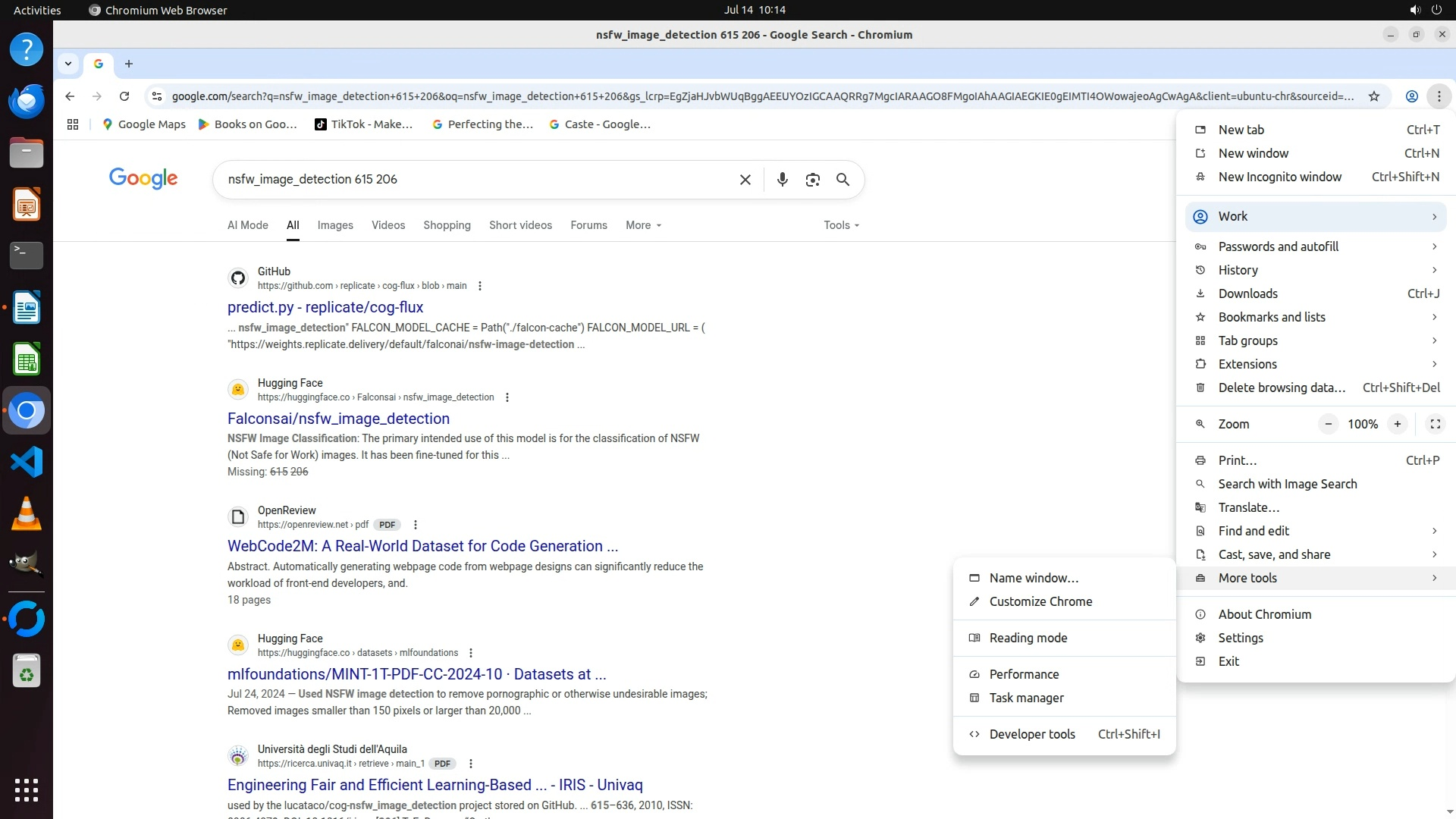
Task: Open site information icon in address bar
Action: [157, 96]
